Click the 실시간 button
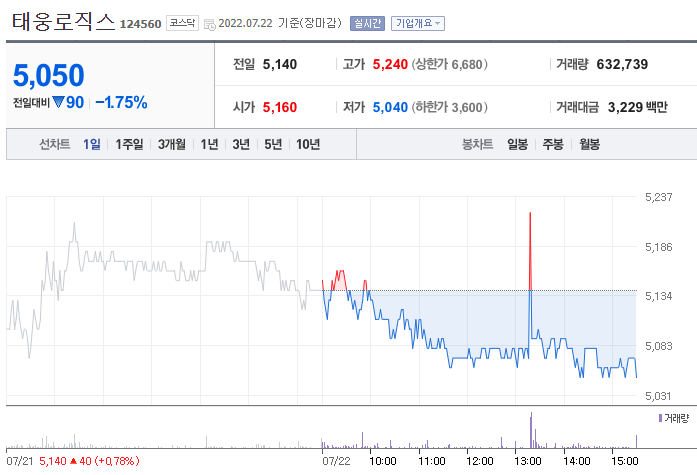Viewport: 697px width, 475px height. (x=367, y=23)
